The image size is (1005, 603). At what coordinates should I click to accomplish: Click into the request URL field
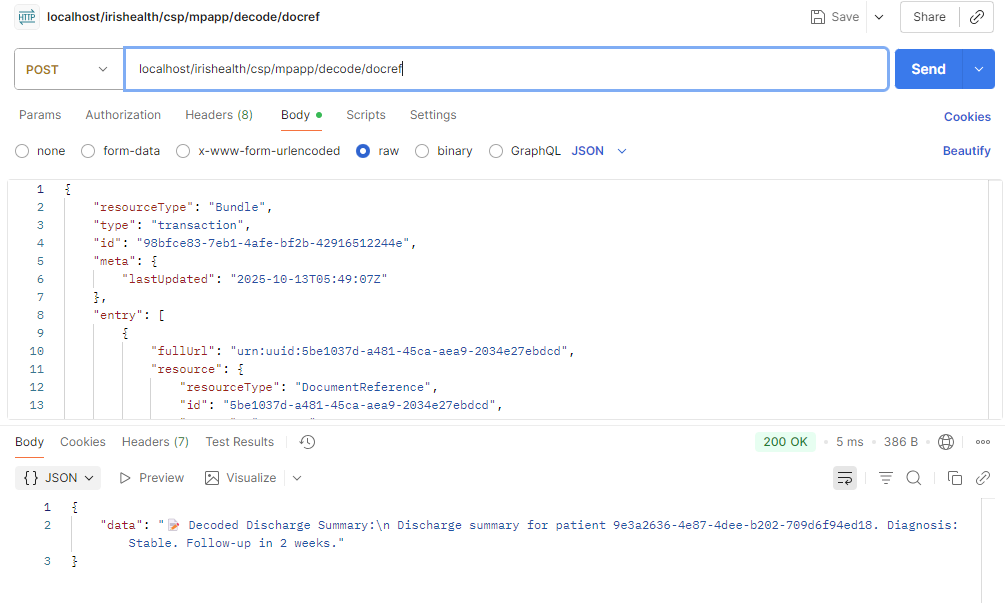505,69
